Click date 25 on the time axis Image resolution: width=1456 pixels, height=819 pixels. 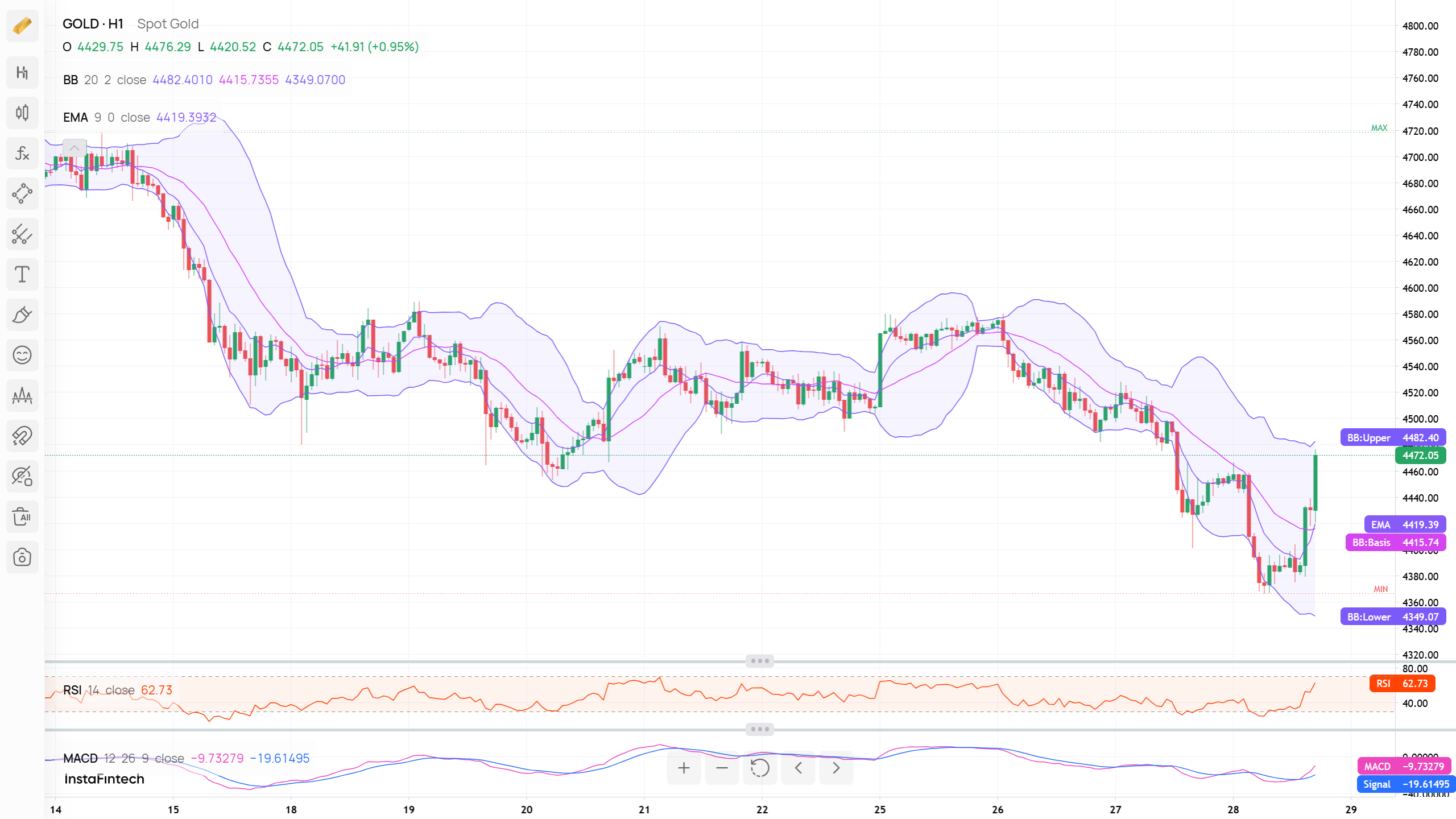(x=880, y=809)
